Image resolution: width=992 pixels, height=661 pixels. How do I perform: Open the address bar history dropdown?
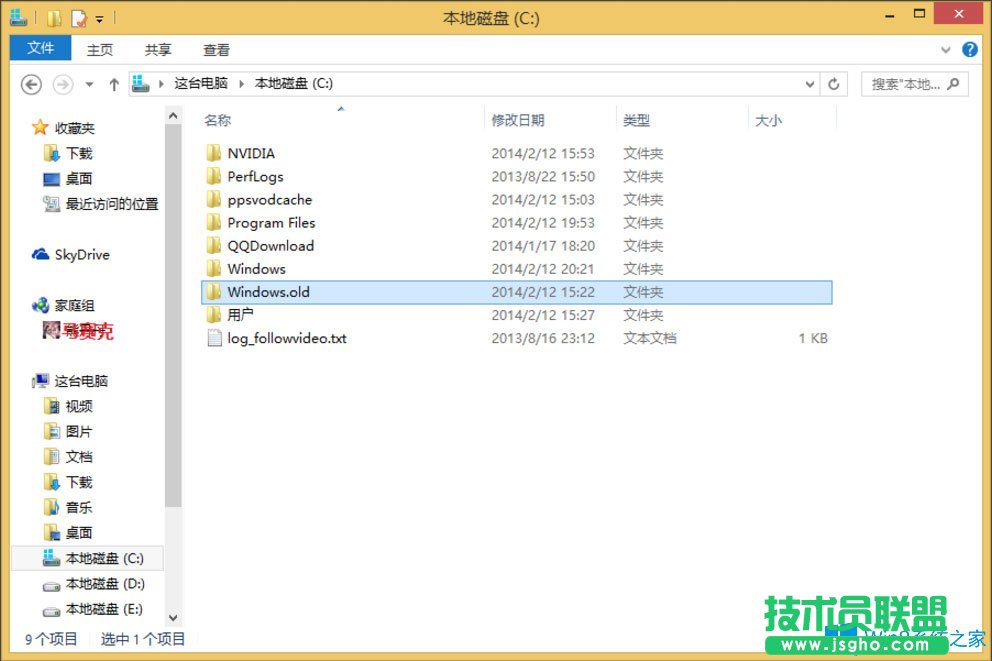(x=810, y=84)
